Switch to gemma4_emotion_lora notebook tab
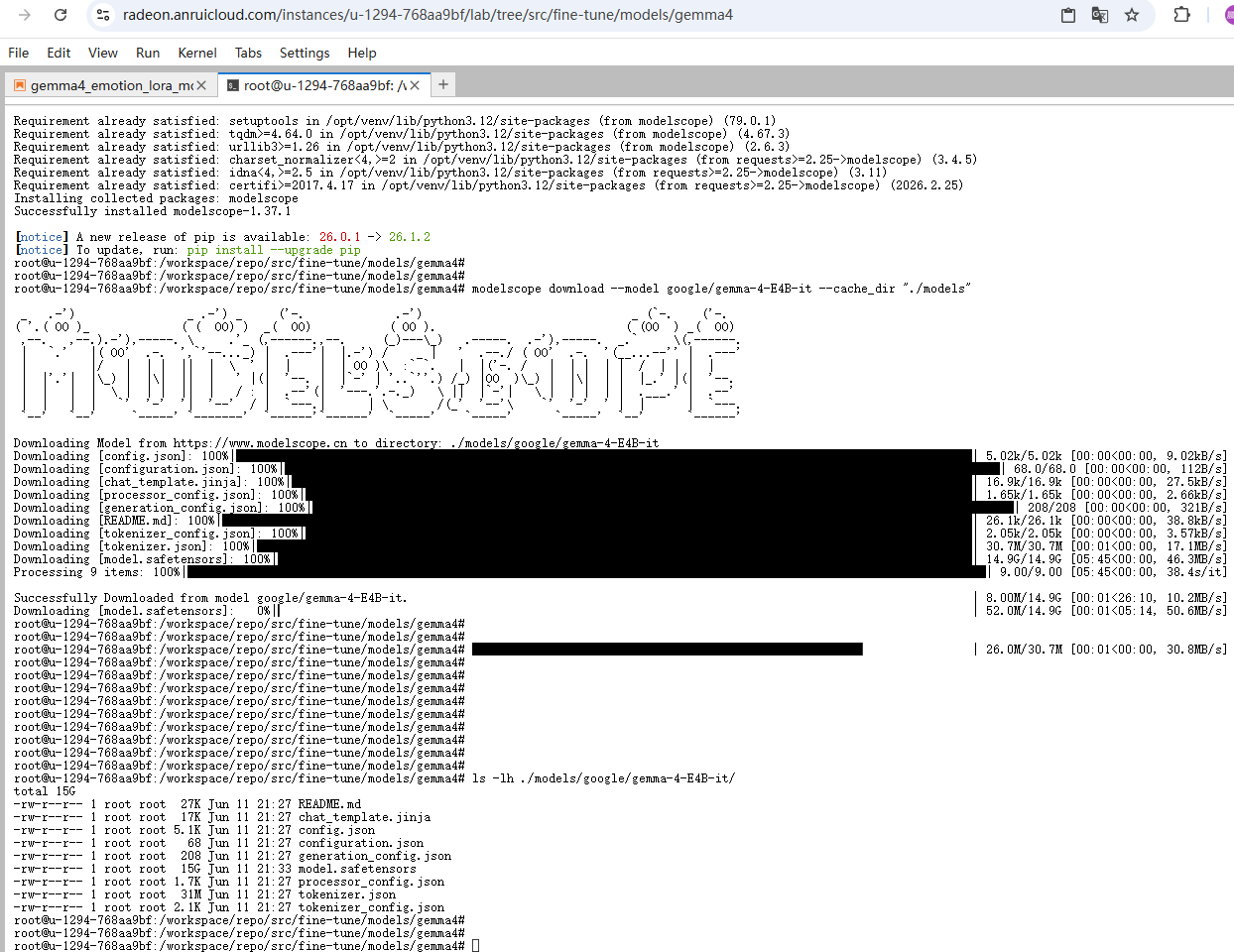 coord(111,85)
